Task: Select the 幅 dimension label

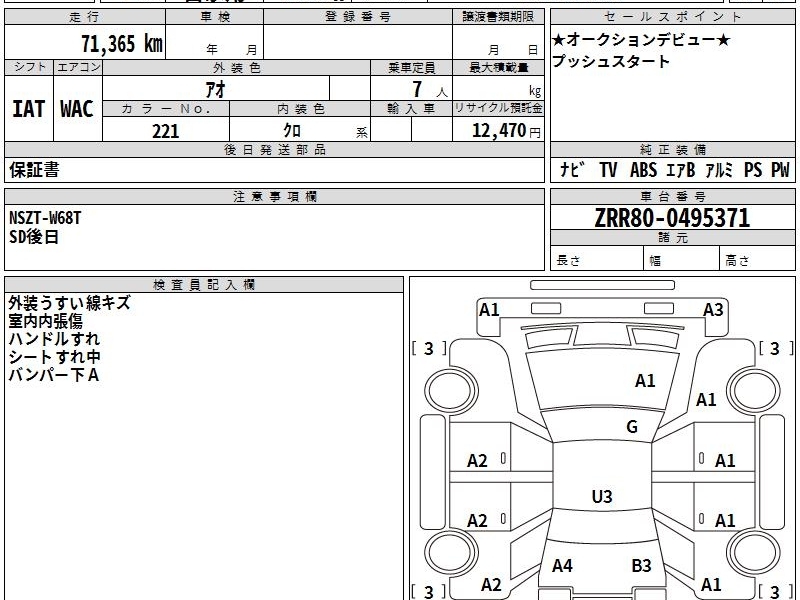Action: click(655, 261)
